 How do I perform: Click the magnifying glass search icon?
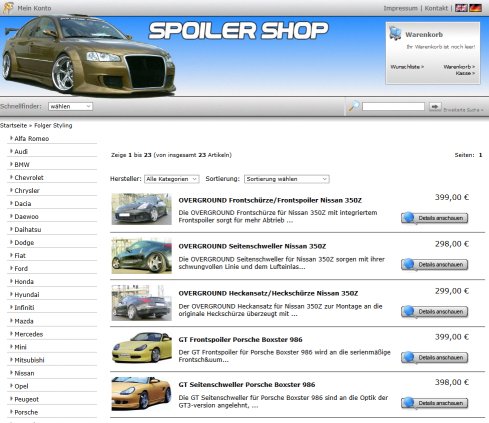pos(354,106)
